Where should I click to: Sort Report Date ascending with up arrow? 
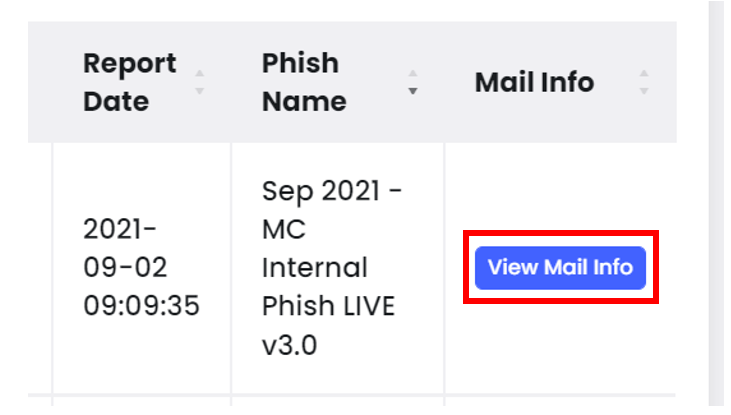(x=200, y=74)
